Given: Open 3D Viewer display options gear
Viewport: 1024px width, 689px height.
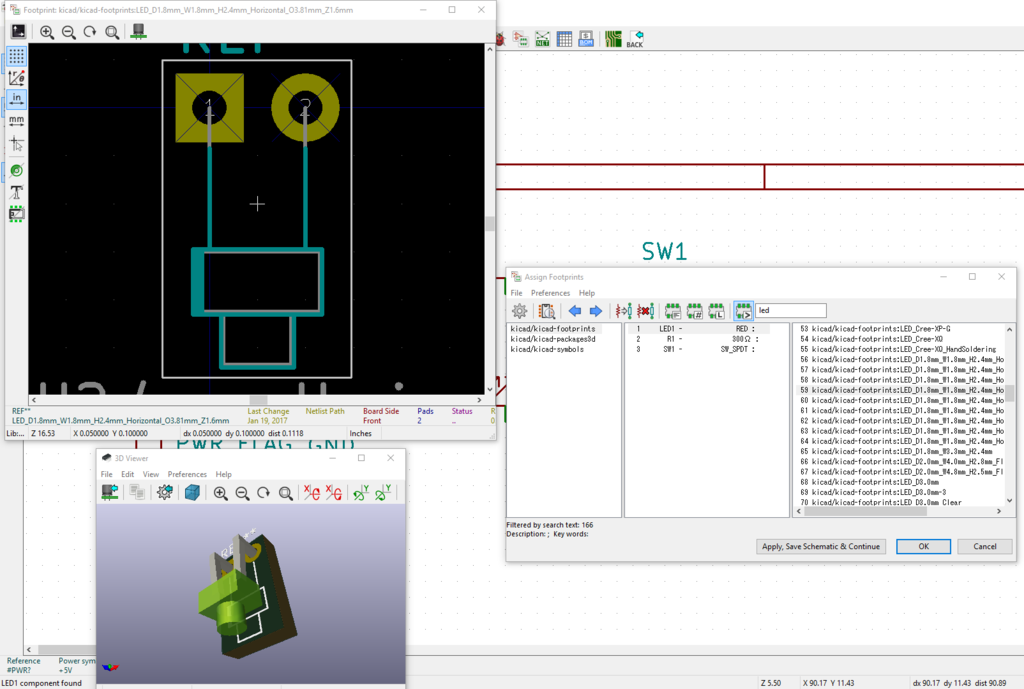Looking at the screenshot, I should (165, 492).
